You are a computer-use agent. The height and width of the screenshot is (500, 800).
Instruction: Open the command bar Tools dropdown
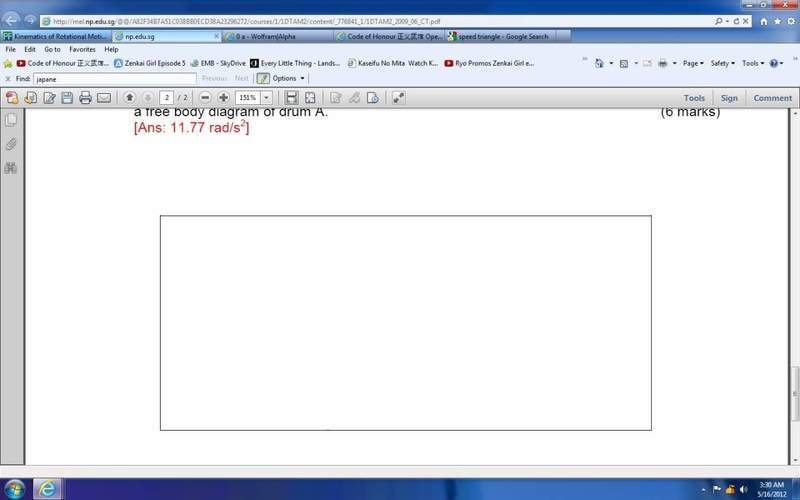pos(753,63)
